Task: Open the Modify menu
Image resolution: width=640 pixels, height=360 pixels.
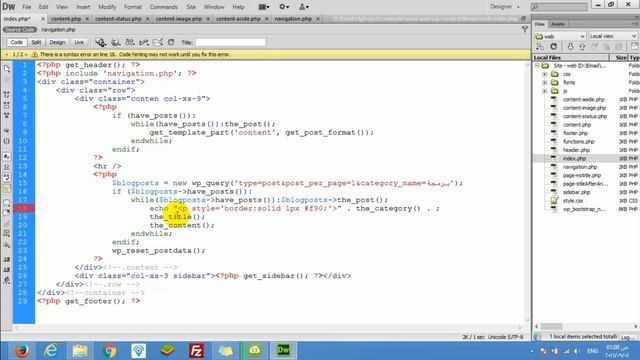Action: [x=107, y=7]
